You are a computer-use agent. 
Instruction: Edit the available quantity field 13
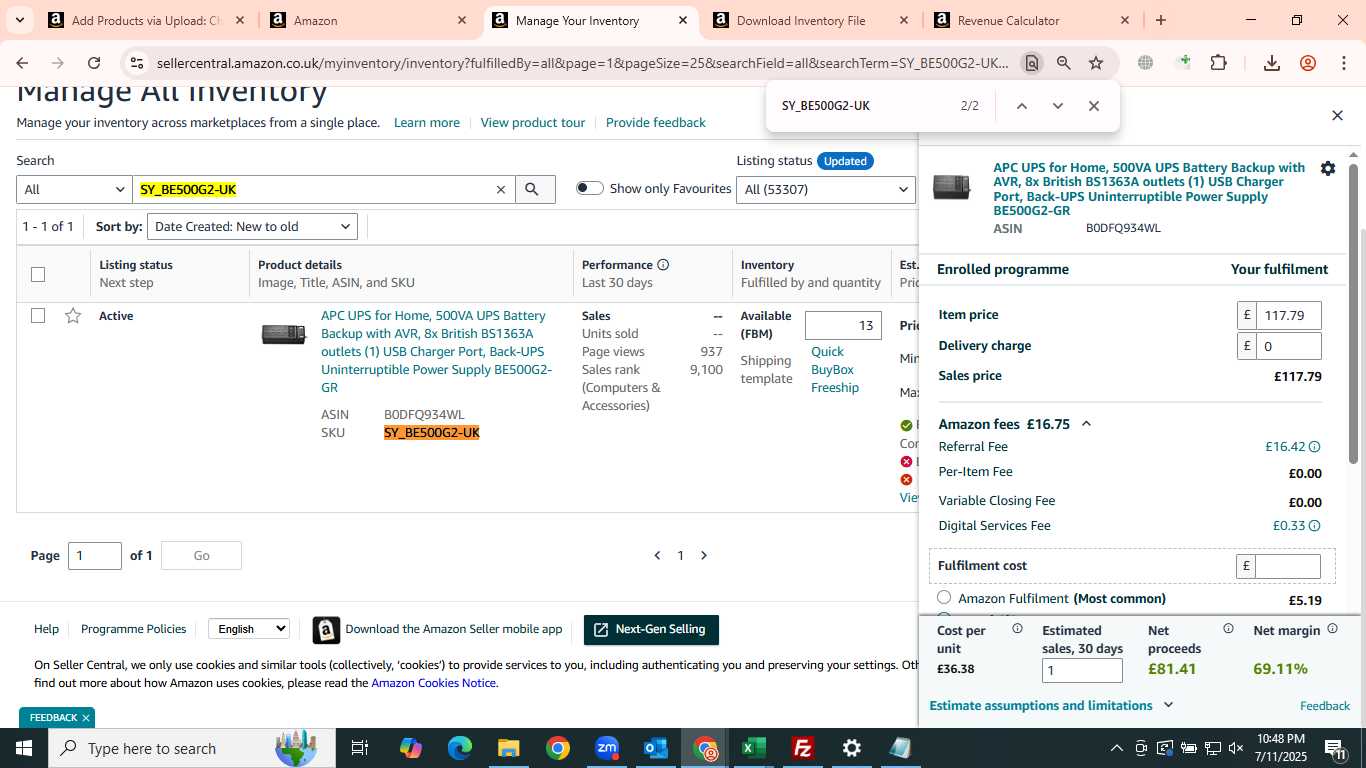click(843, 325)
